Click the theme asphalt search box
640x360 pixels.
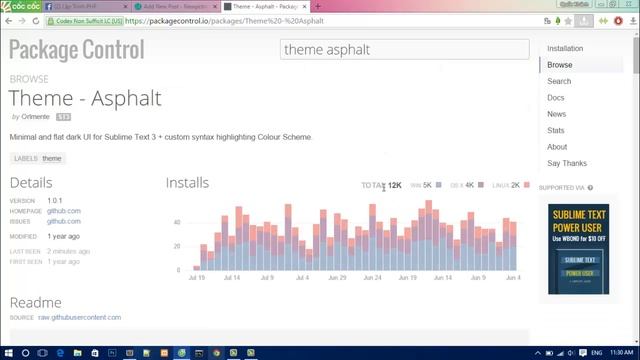[x=404, y=49]
